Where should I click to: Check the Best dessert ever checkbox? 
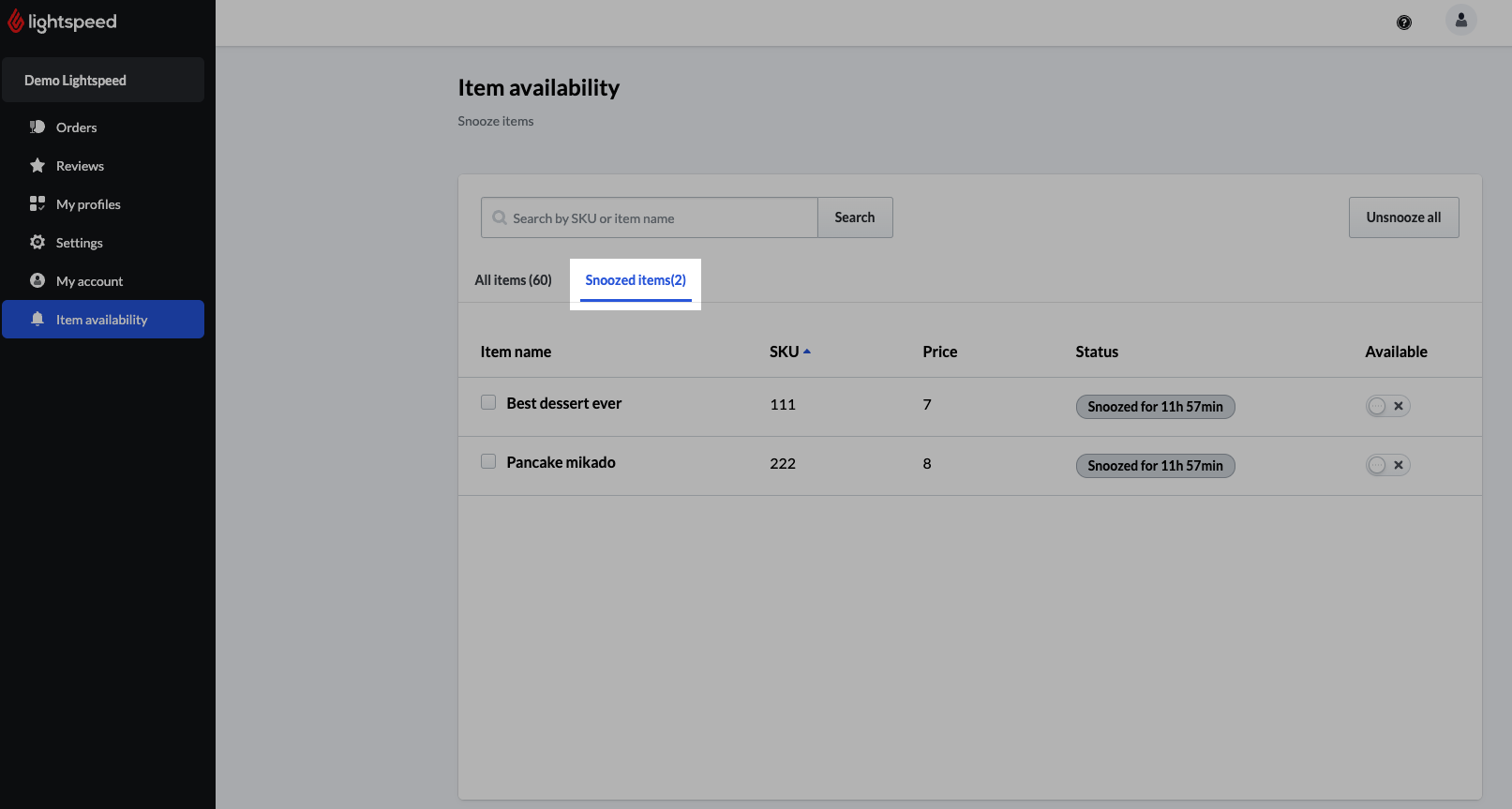[x=488, y=403]
